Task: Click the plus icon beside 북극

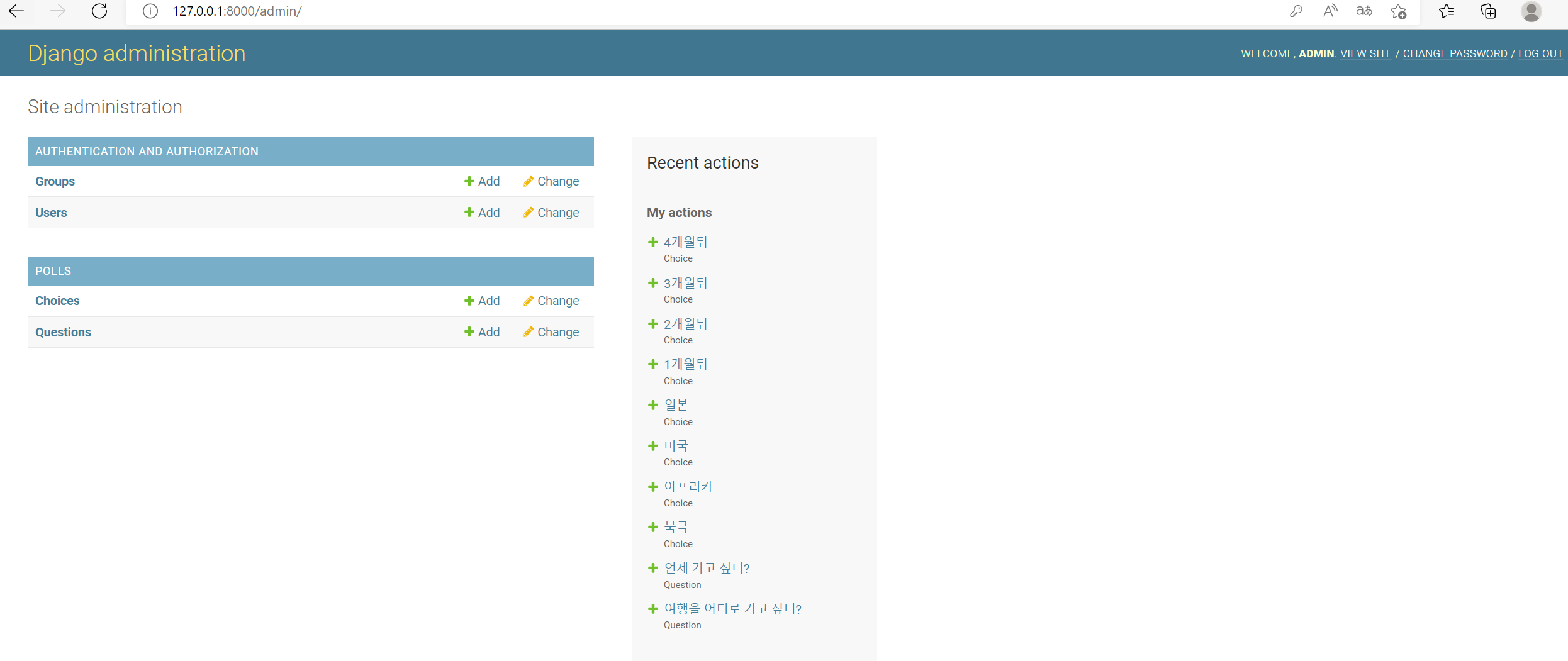Action: (x=653, y=527)
